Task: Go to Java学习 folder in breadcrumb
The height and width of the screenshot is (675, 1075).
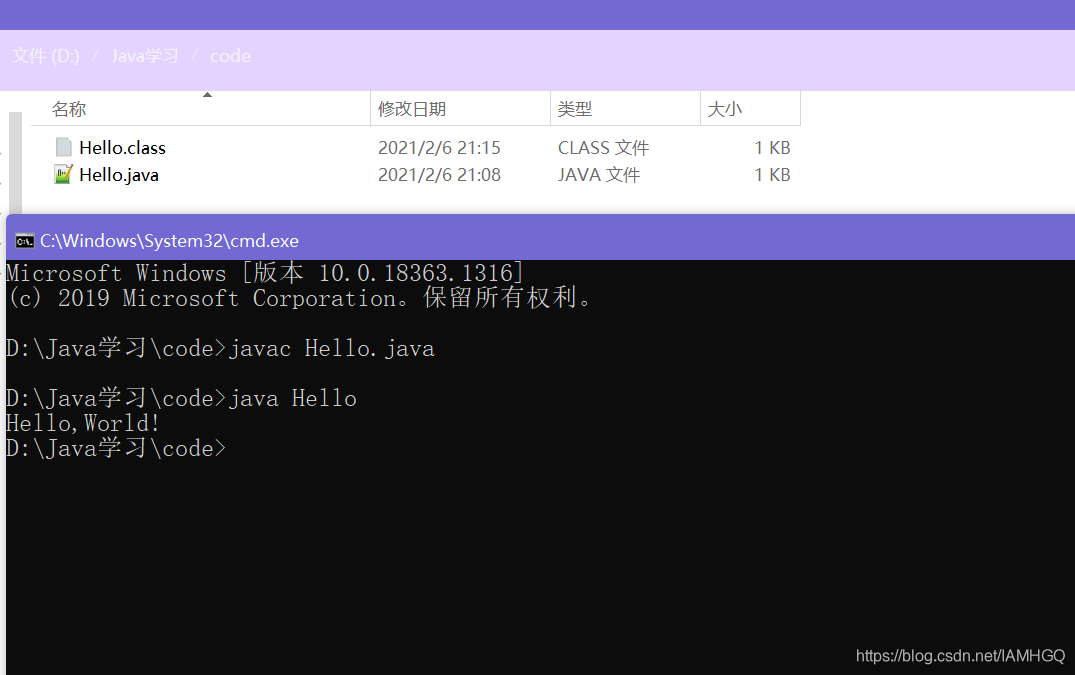Action: click(145, 56)
